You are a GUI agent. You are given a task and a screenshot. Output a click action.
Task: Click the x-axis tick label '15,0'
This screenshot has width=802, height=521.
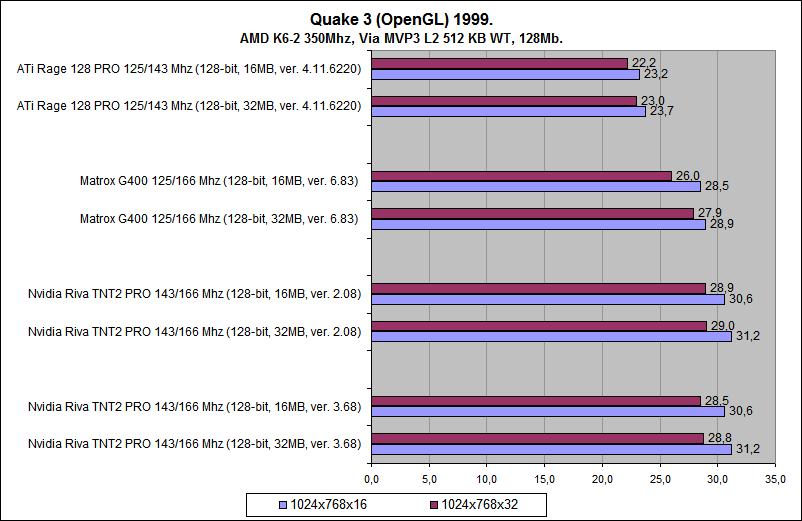pos(545,480)
